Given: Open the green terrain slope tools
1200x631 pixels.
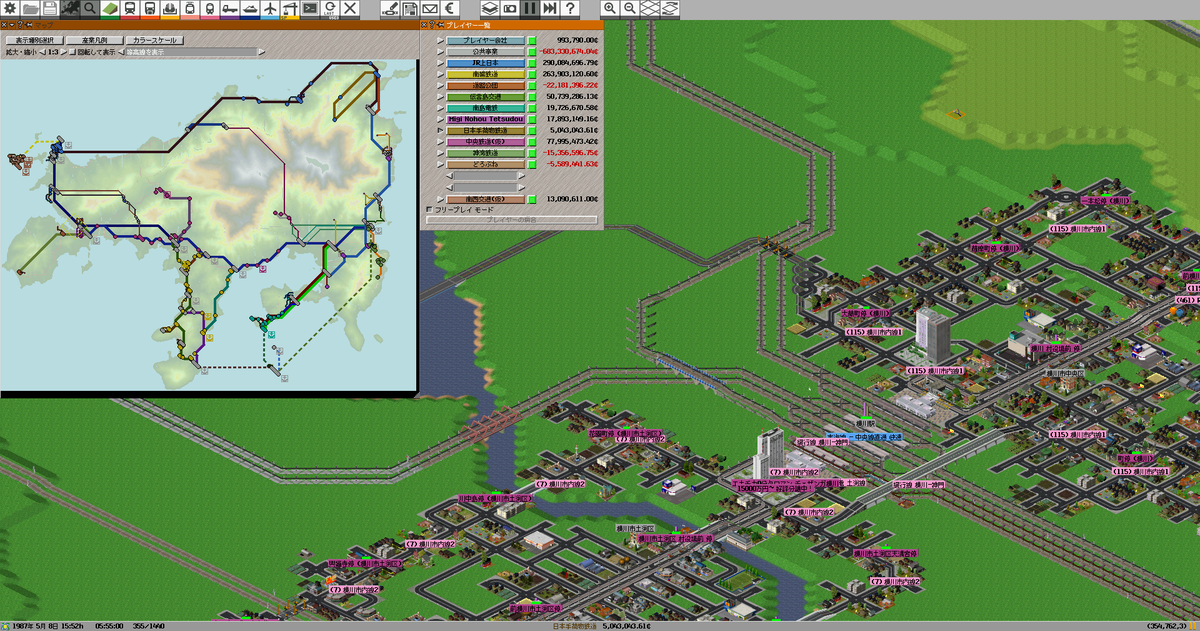Looking at the screenshot, I should point(110,10).
